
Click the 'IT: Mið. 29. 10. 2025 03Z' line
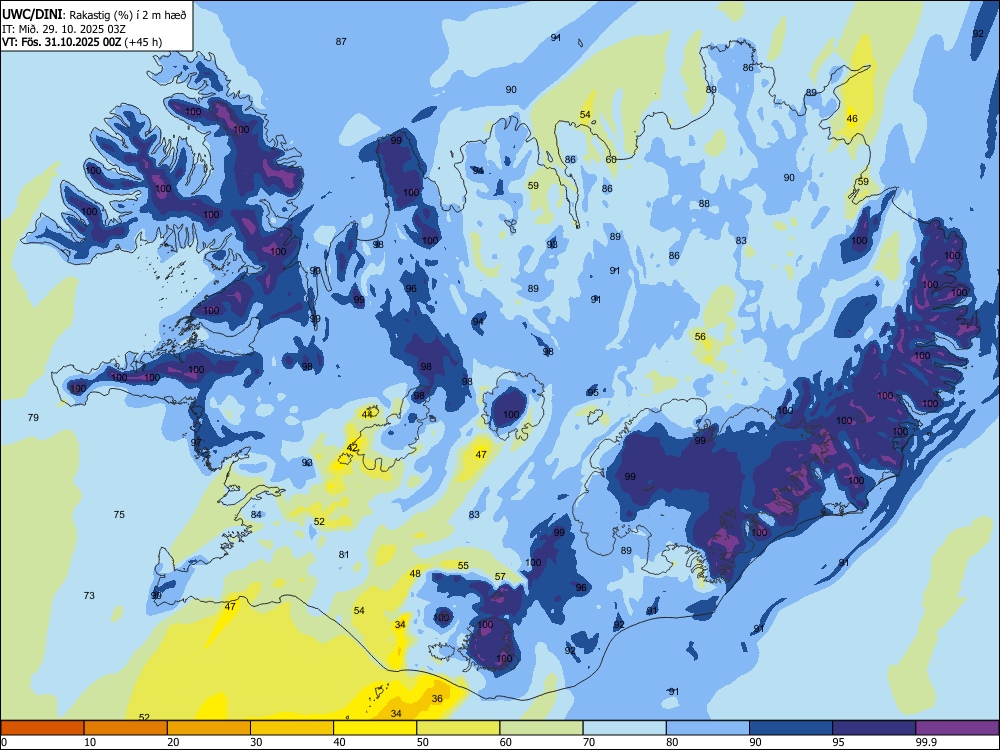click(66, 29)
